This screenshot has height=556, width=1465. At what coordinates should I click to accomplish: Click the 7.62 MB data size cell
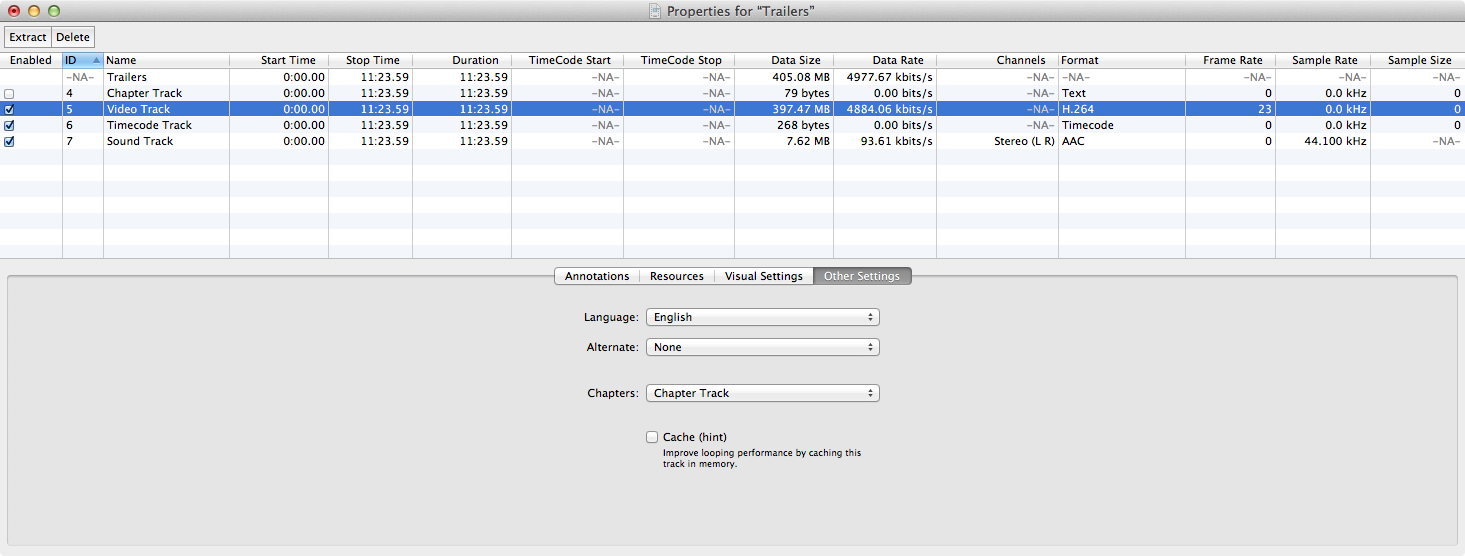coord(807,141)
